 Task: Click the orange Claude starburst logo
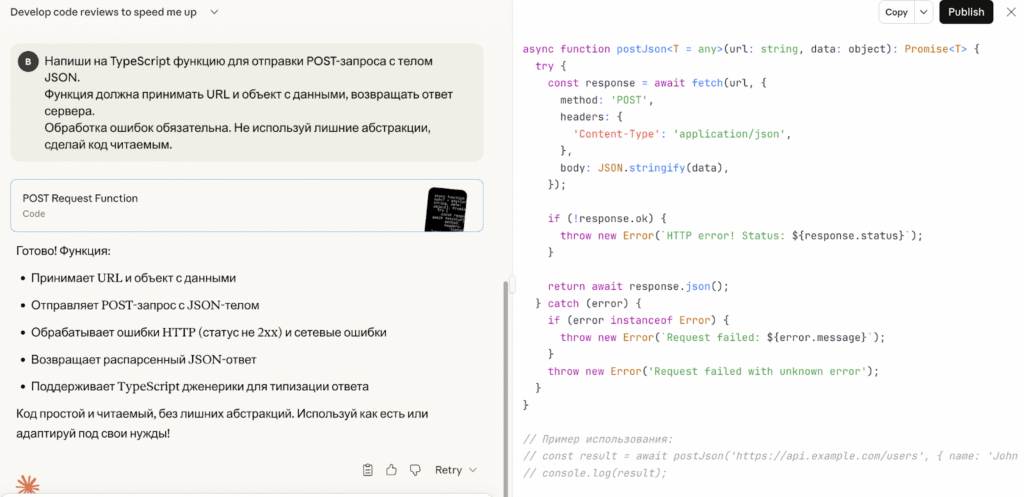pyautogui.click(x=28, y=485)
